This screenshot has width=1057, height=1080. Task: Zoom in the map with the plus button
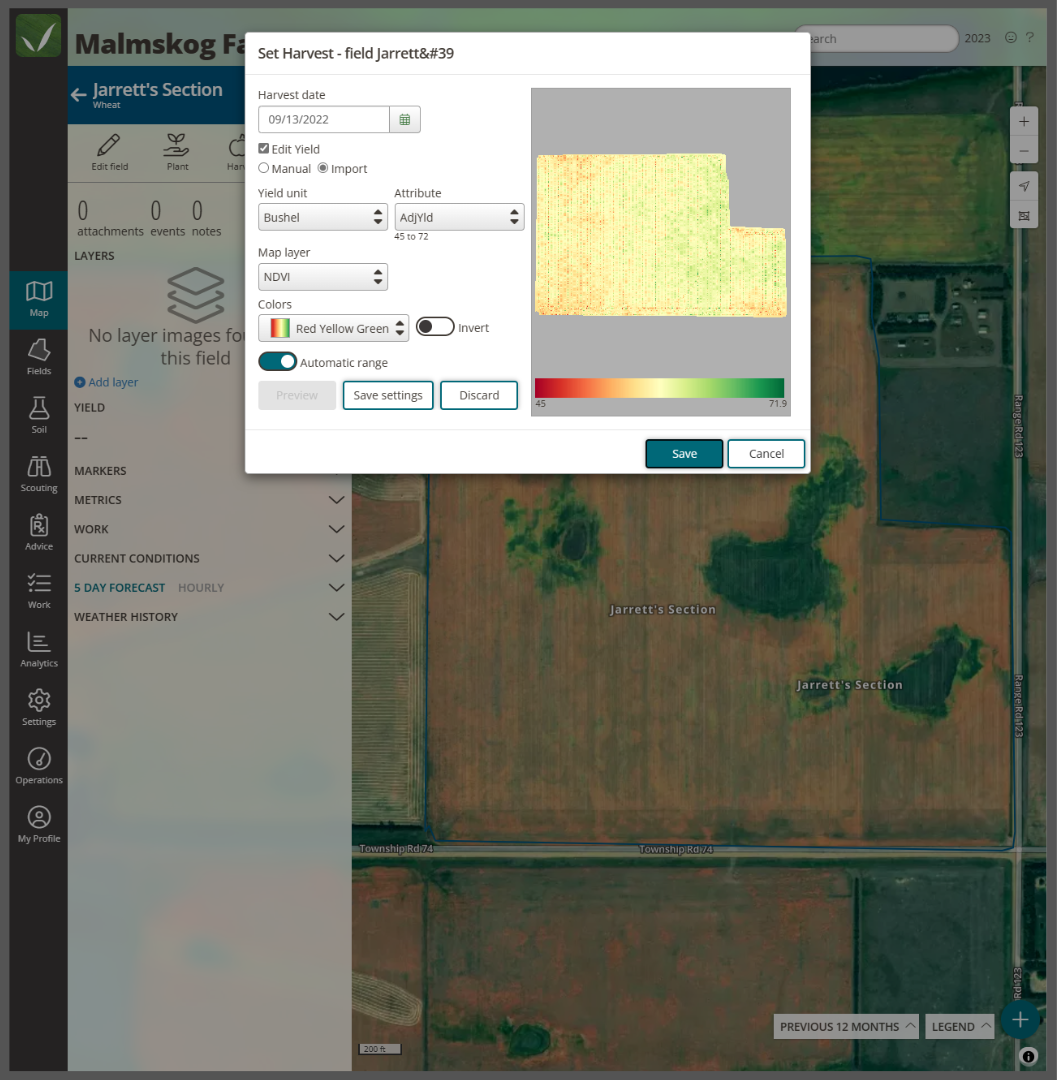click(x=1024, y=121)
